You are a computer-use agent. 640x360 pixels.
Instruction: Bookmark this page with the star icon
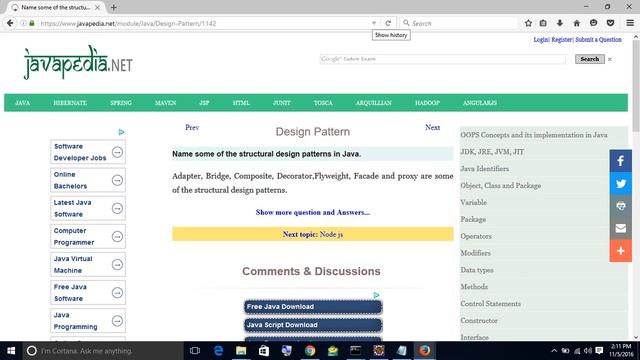[x=528, y=23]
